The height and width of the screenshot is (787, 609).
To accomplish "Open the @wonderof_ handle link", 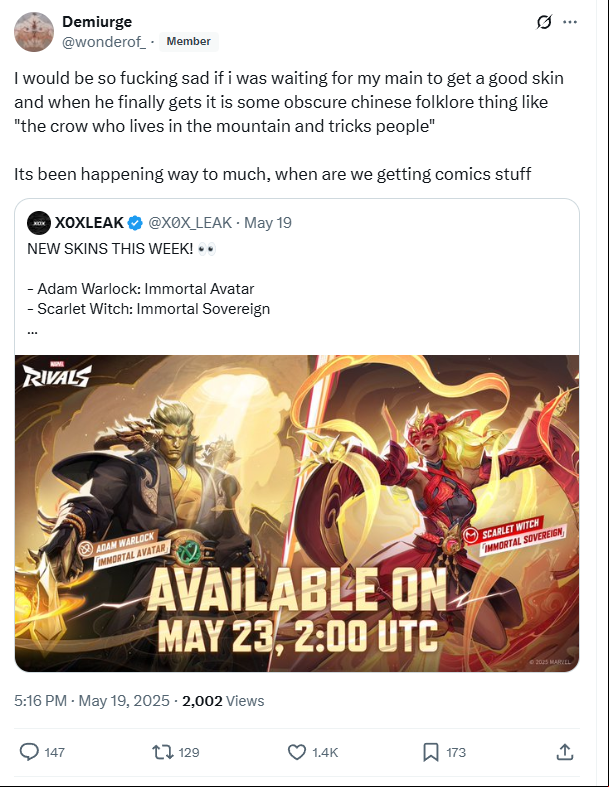I will (x=104, y=42).
